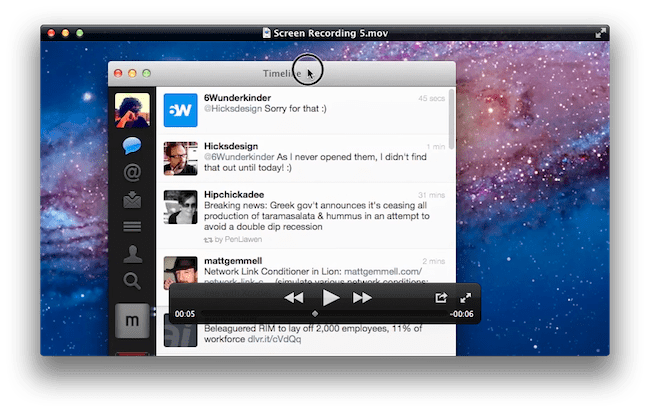This screenshot has height=412, width=650.
Task: Click the Twitter timeline scrollbar
Action: (451, 120)
